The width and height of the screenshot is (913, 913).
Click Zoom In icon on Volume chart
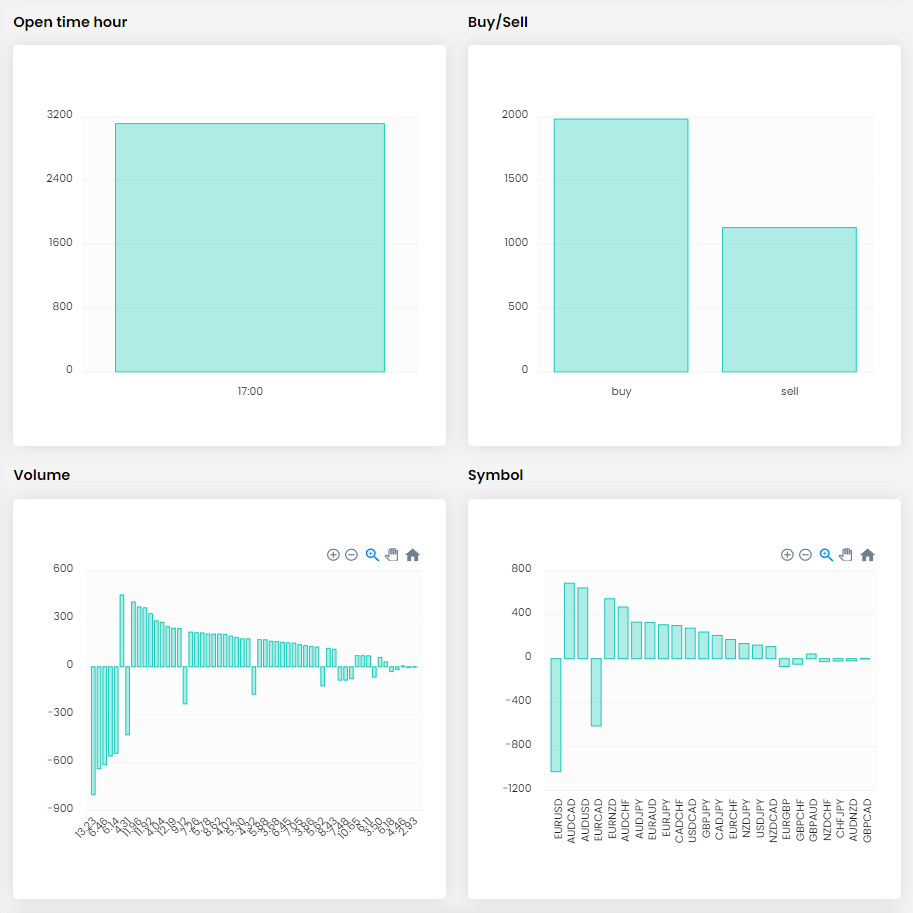click(x=333, y=555)
